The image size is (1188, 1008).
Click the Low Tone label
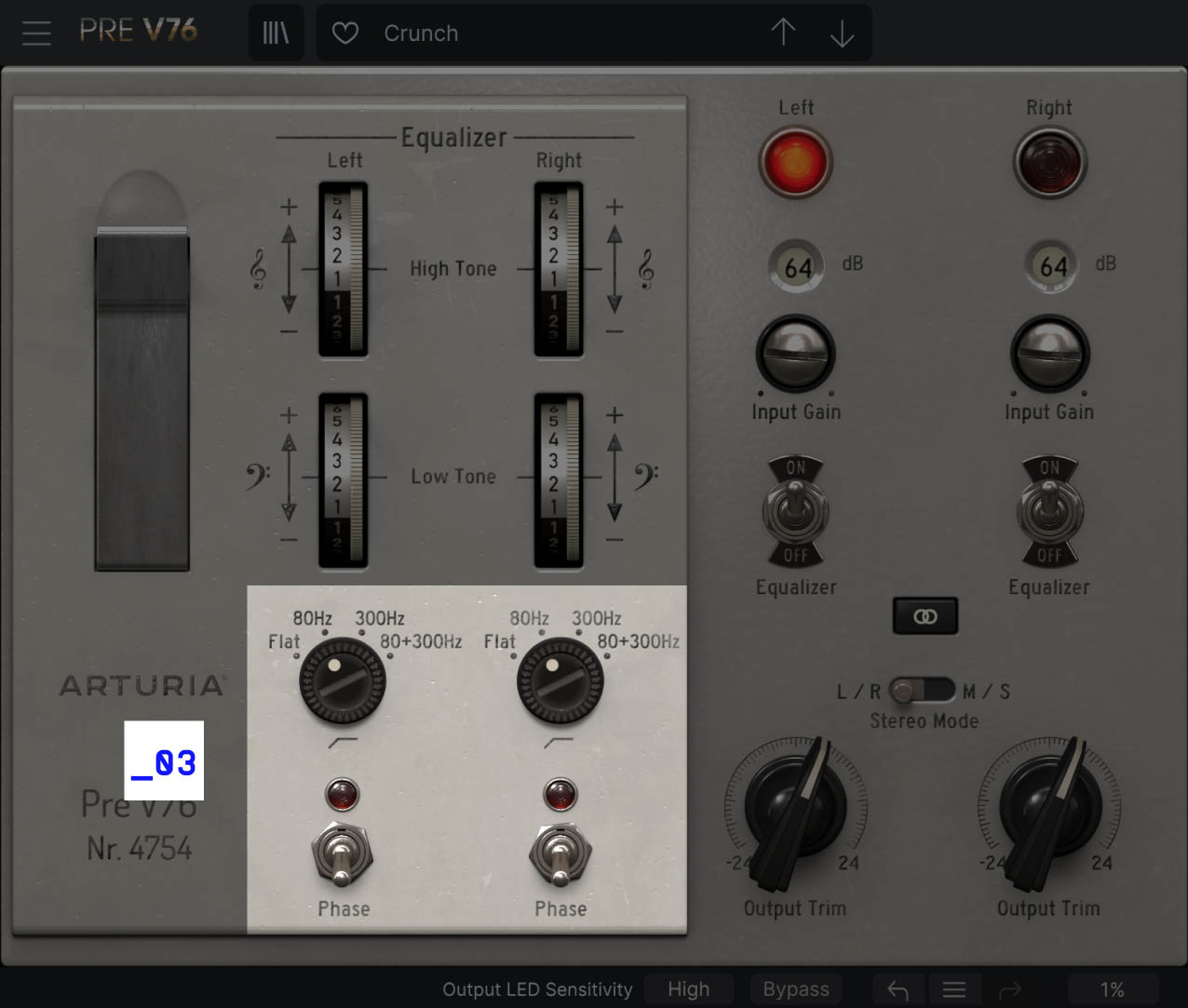tap(453, 477)
